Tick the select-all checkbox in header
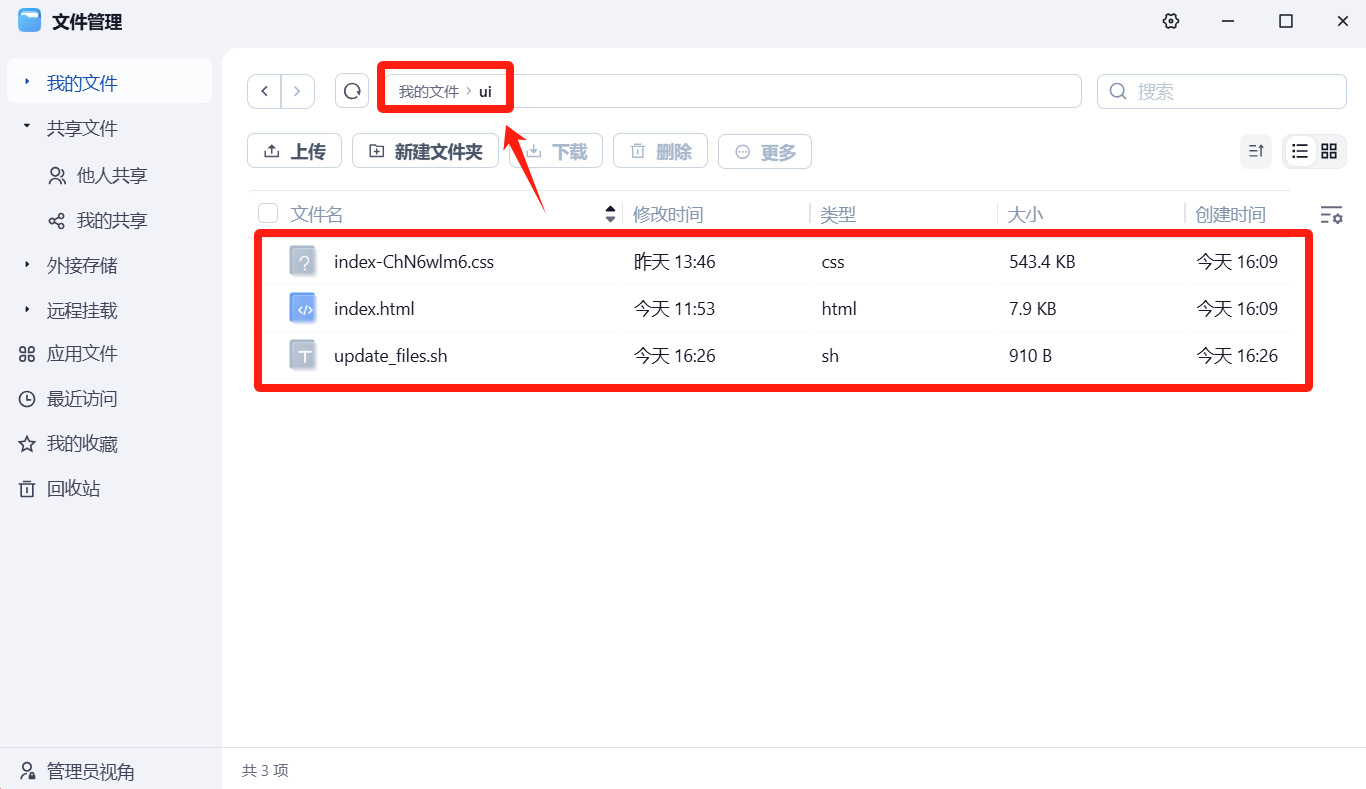 (x=268, y=213)
